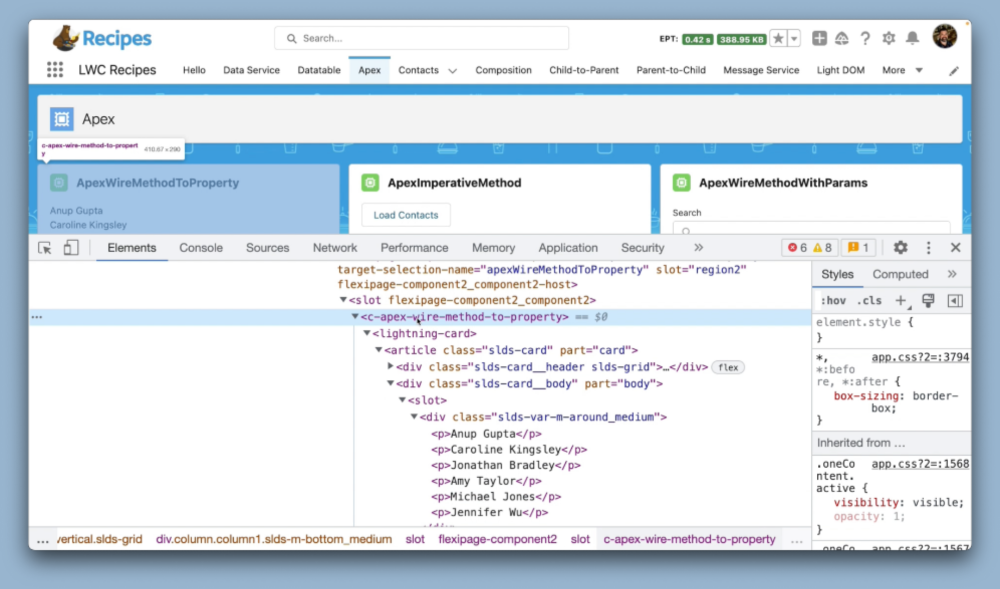Switch to the Application tab

click(x=568, y=248)
